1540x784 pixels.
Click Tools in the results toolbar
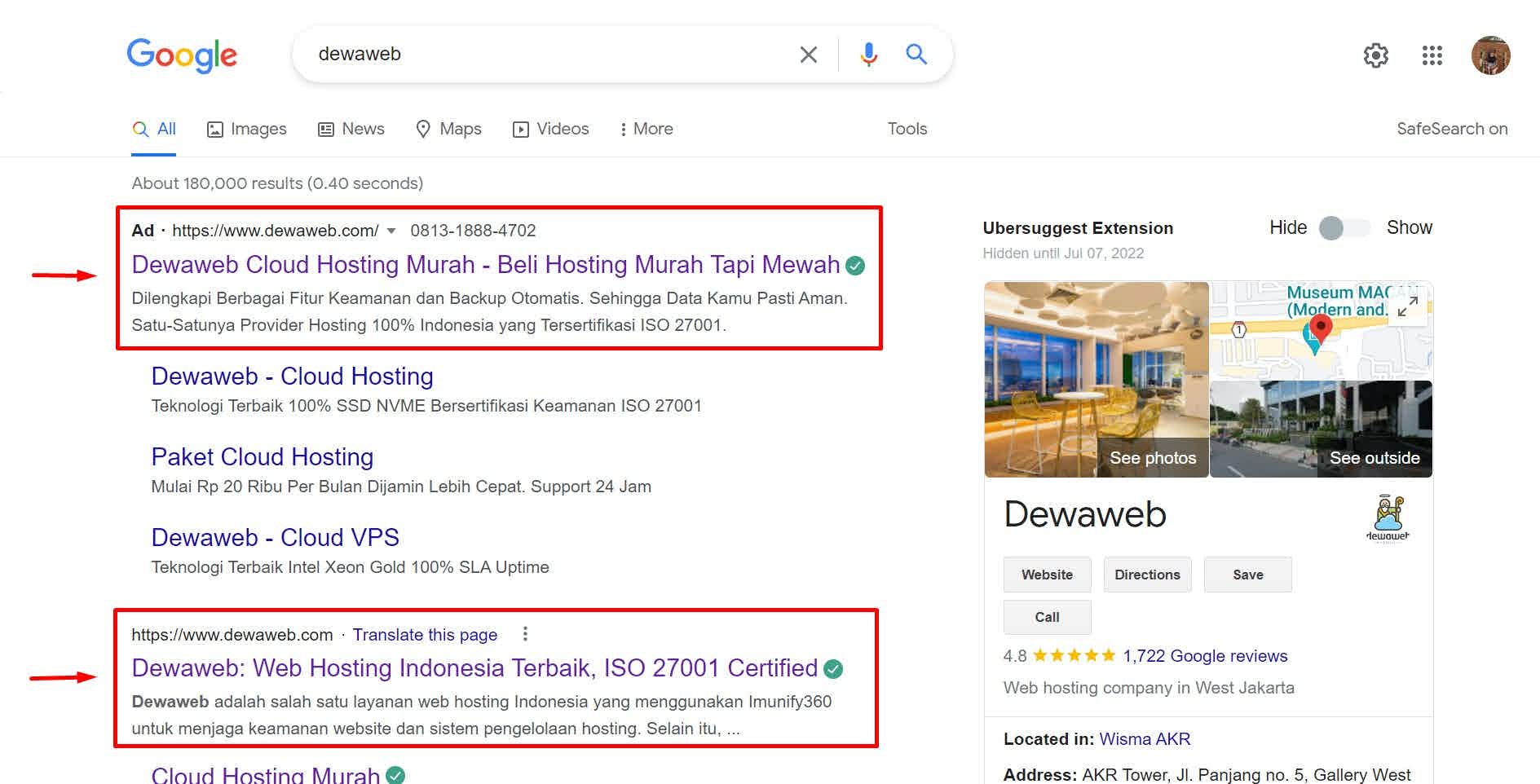907,129
